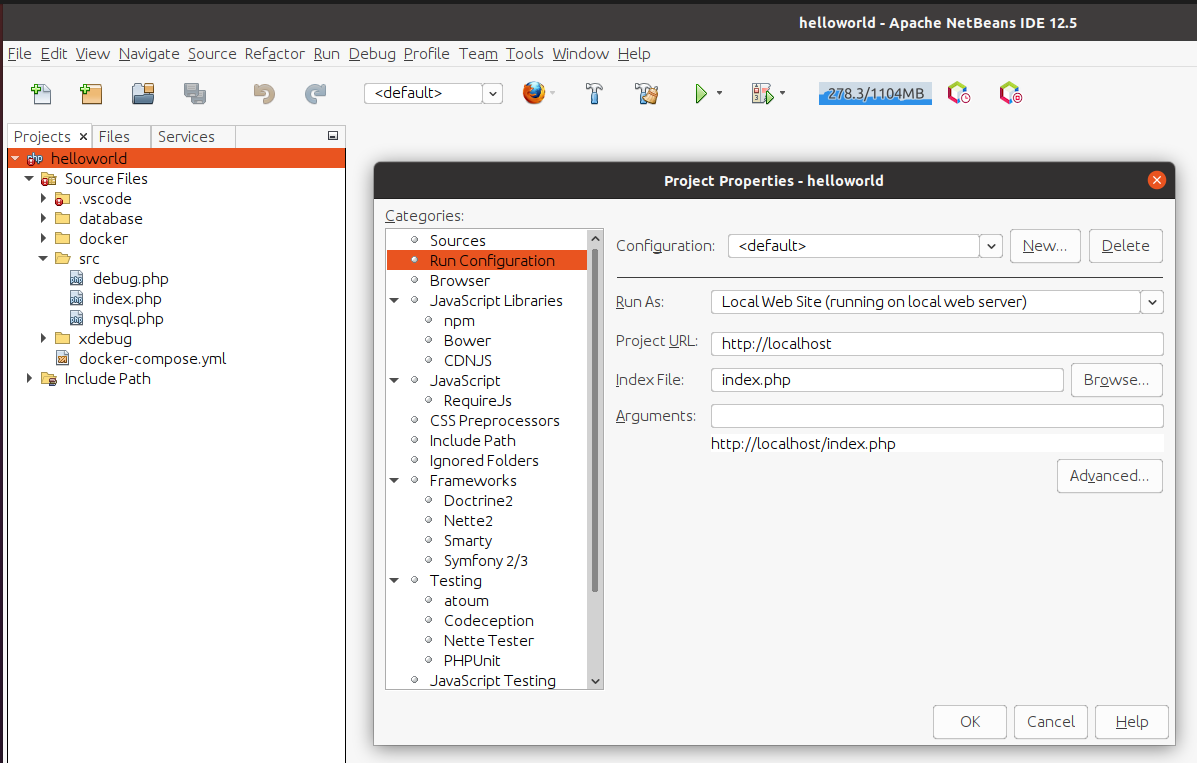This screenshot has height=763, width=1197.
Task: Open the Run Project dropdown arrow
Action: click(719, 93)
